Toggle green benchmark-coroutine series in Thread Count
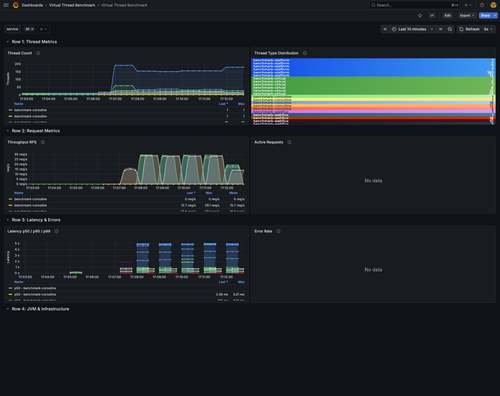Image resolution: width=500 pixels, height=396 pixels. coord(30,110)
